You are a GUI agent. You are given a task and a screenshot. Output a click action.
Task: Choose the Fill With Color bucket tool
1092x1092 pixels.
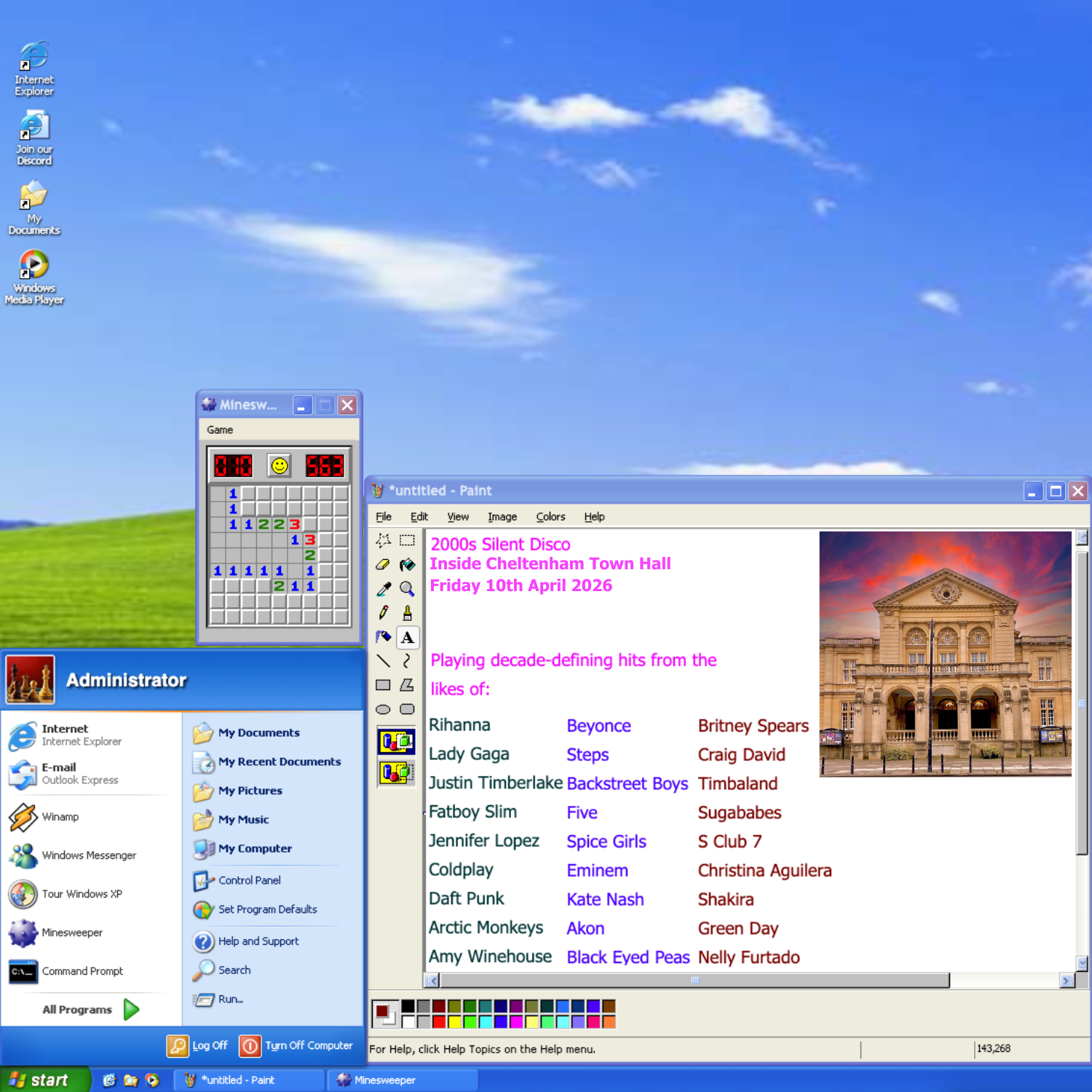(407, 564)
